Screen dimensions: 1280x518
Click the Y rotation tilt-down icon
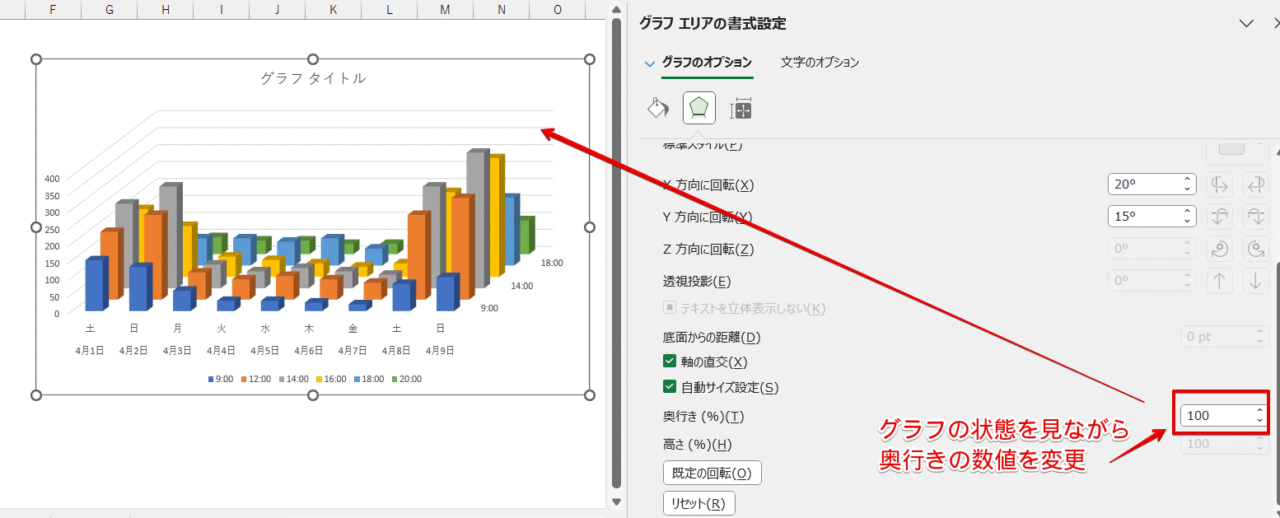1255,217
